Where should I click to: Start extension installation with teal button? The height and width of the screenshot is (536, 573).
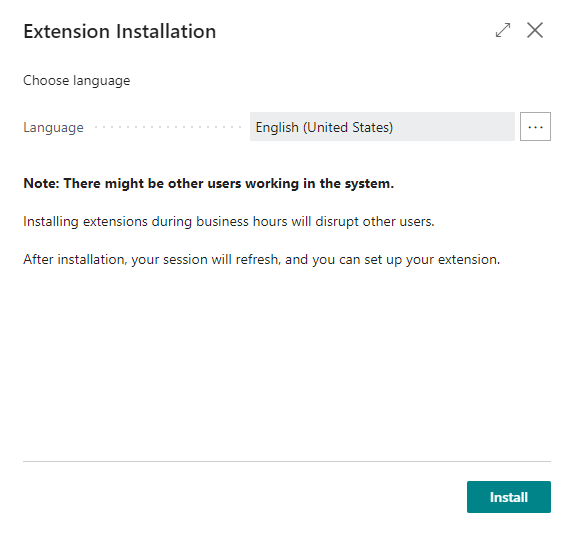pyautogui.click(x=509, y=497)
